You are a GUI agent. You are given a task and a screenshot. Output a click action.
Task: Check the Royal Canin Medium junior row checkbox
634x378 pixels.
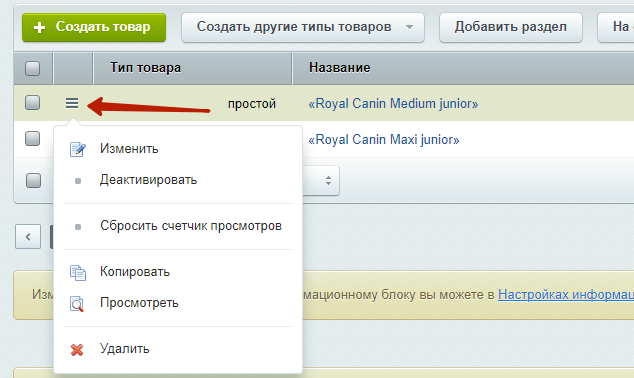pyautogui.click(x=32, y=103)
